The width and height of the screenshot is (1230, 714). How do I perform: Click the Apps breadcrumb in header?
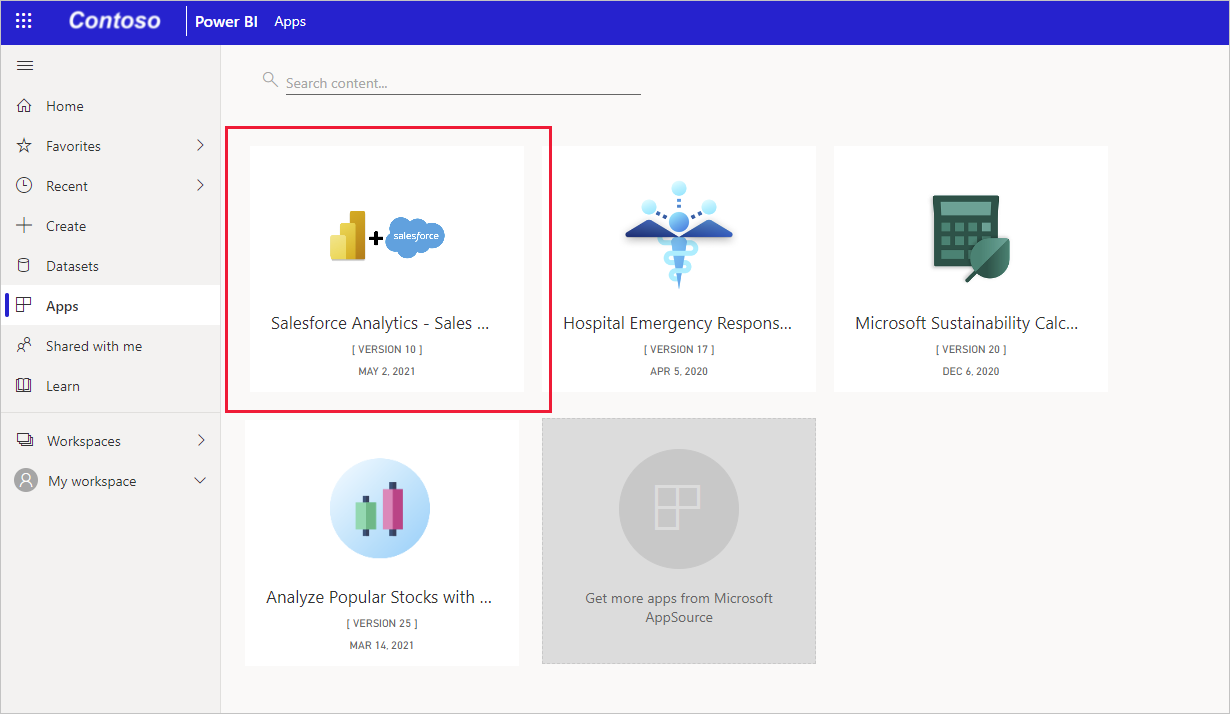(290, 21)
